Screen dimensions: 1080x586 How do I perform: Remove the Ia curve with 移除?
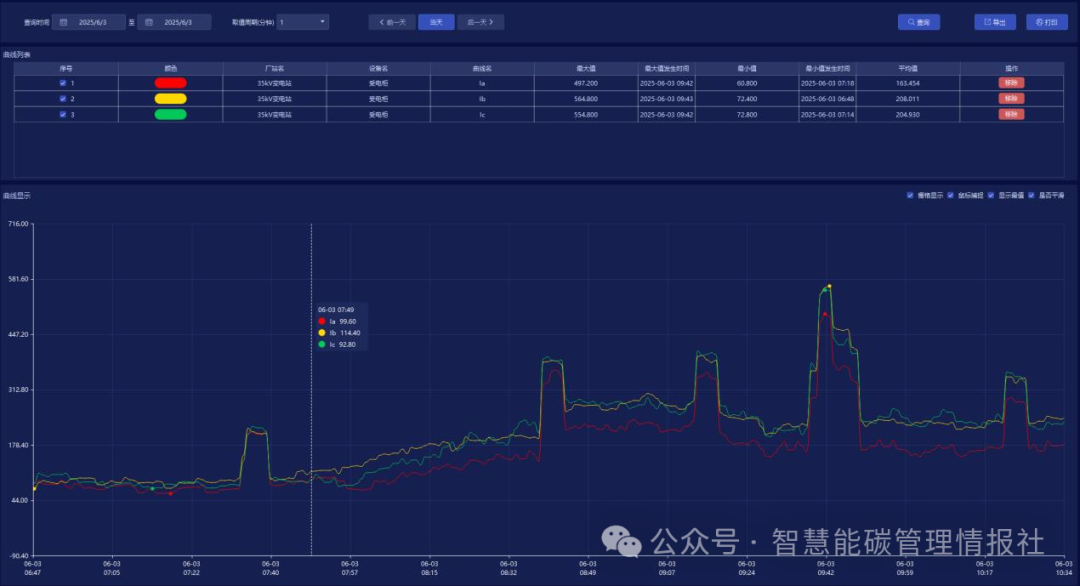pos(1011,83)
